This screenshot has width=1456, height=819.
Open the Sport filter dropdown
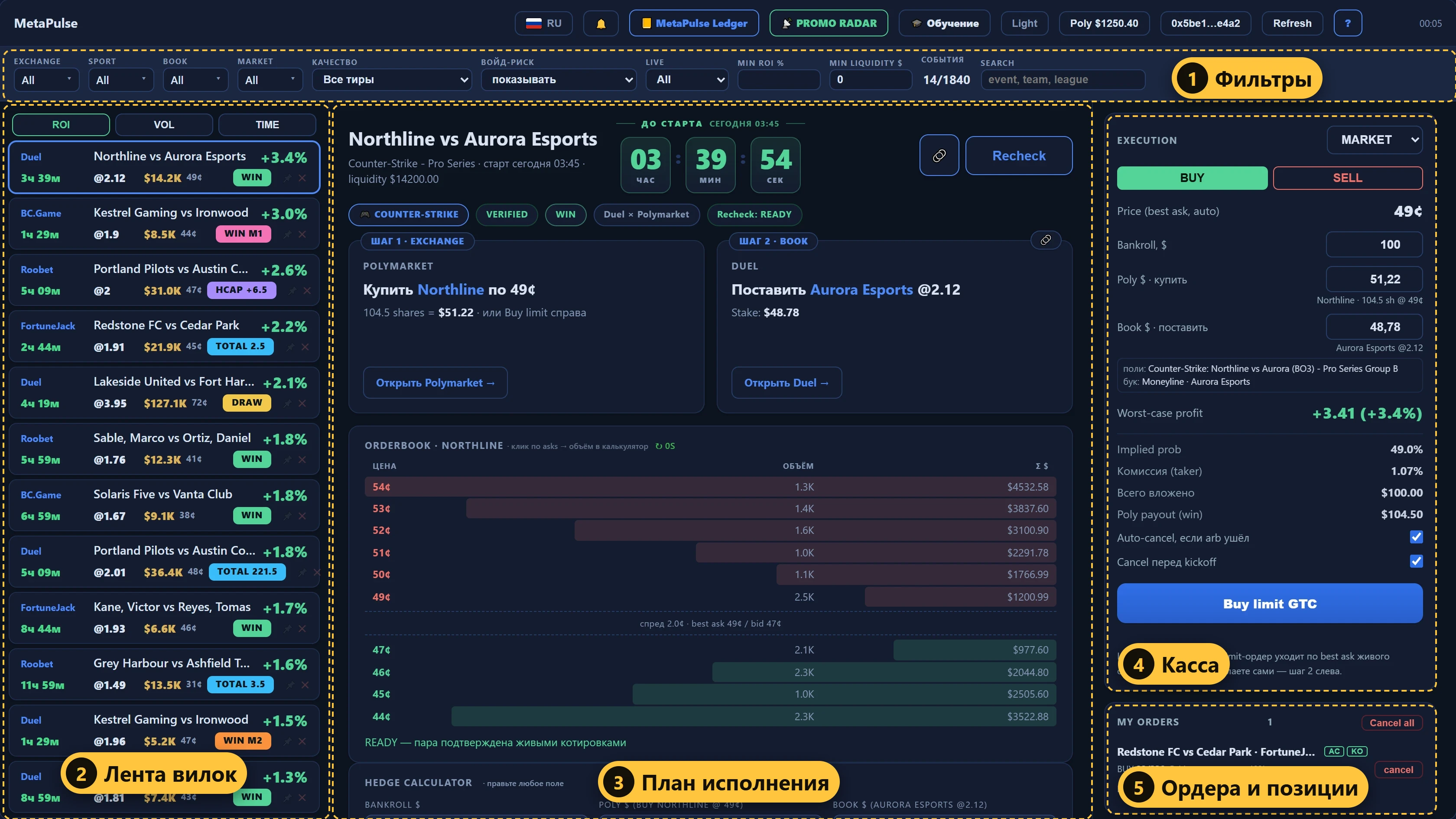(120, 80)
